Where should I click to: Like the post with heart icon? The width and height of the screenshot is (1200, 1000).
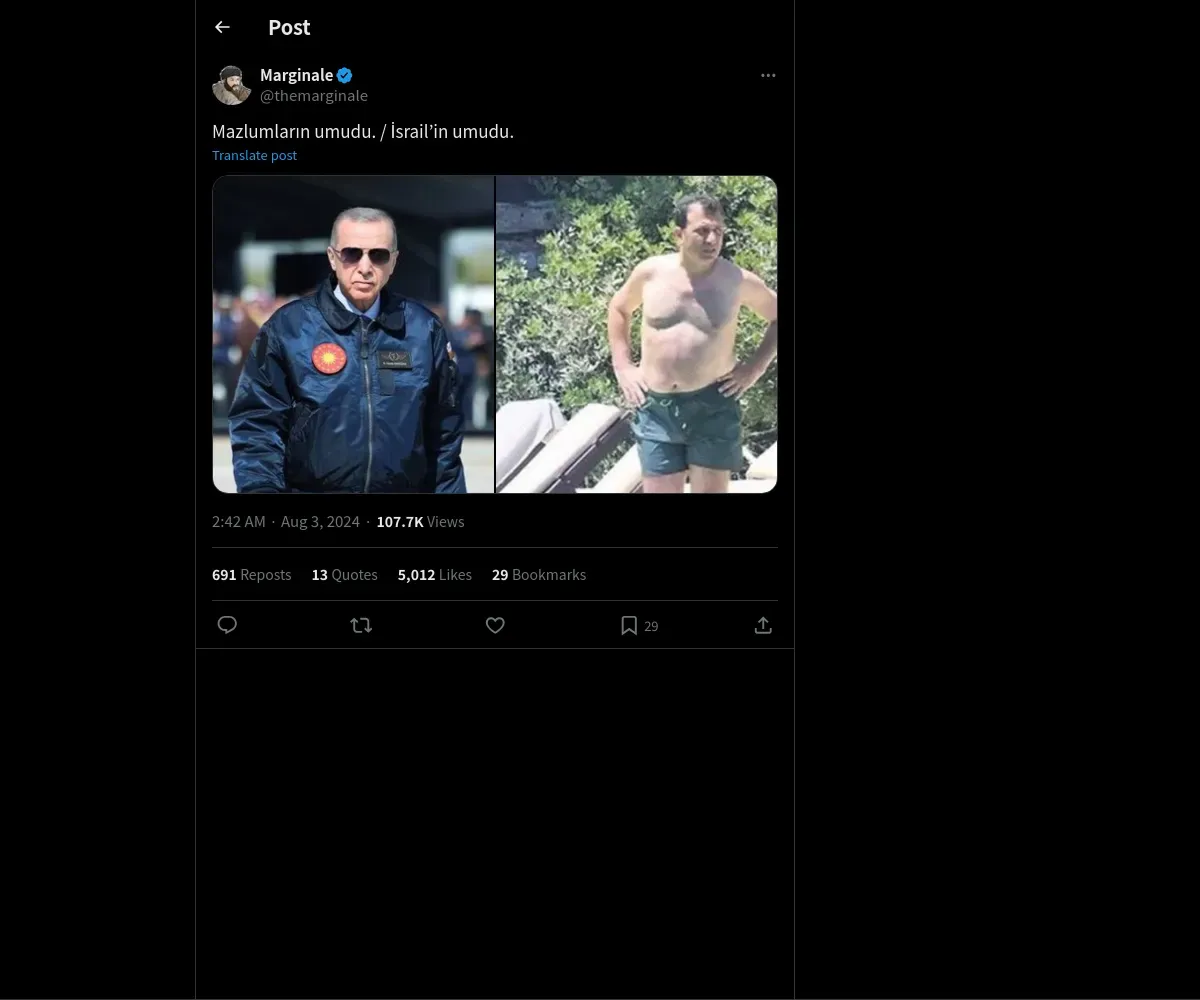495,625
